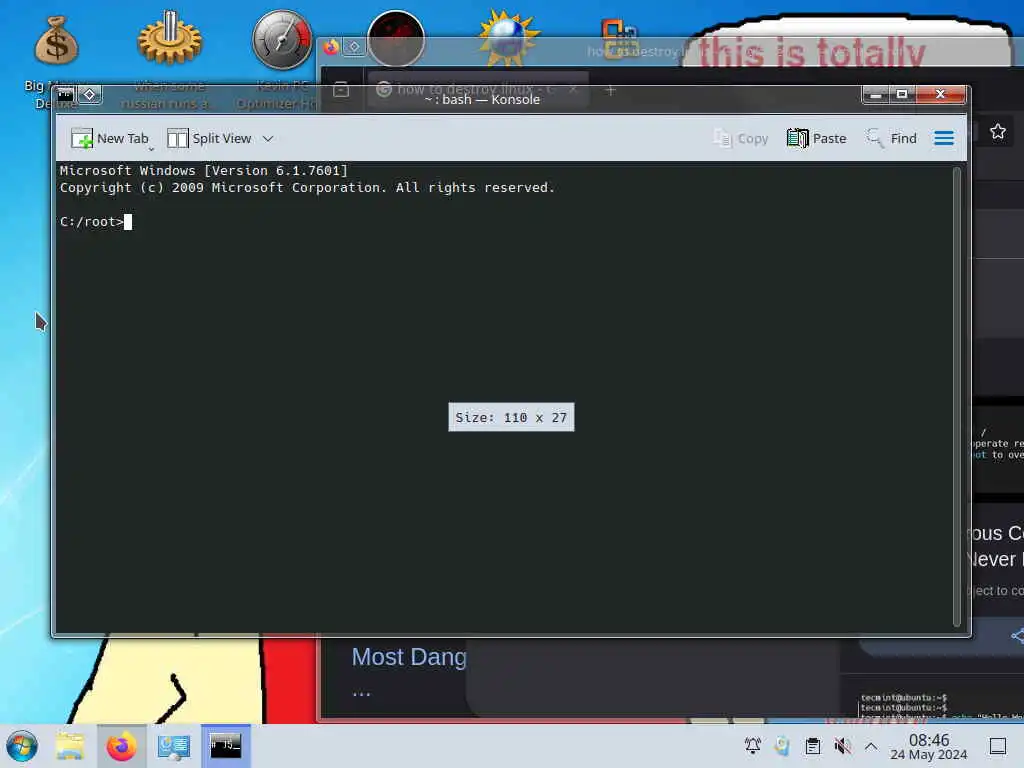Click the Konsole window menu icon
Screen dimensions: 1024x768
coord(66,95)
